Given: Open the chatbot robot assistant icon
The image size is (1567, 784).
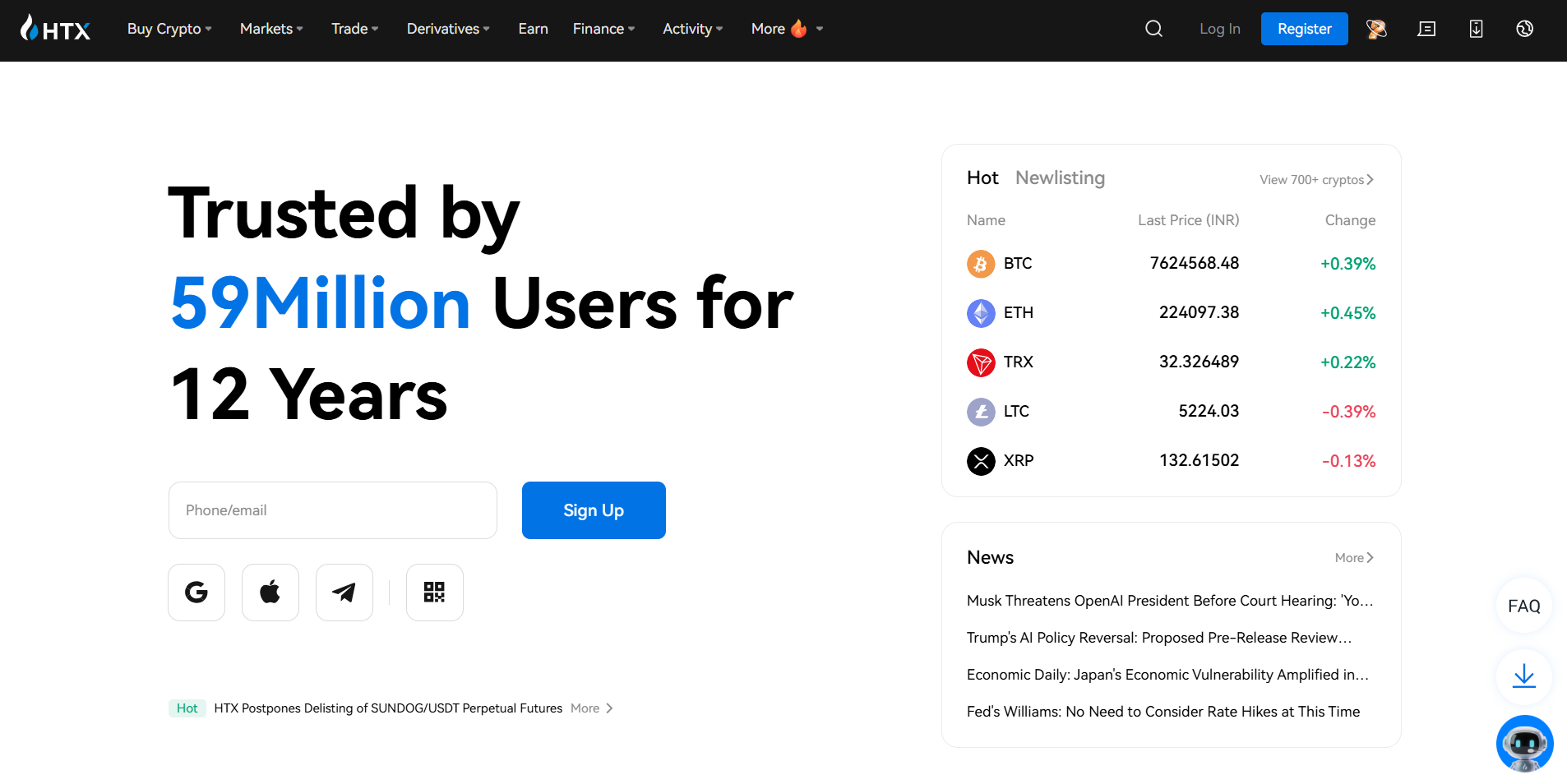Looking at the screenshot, I should pos(1524,744).
